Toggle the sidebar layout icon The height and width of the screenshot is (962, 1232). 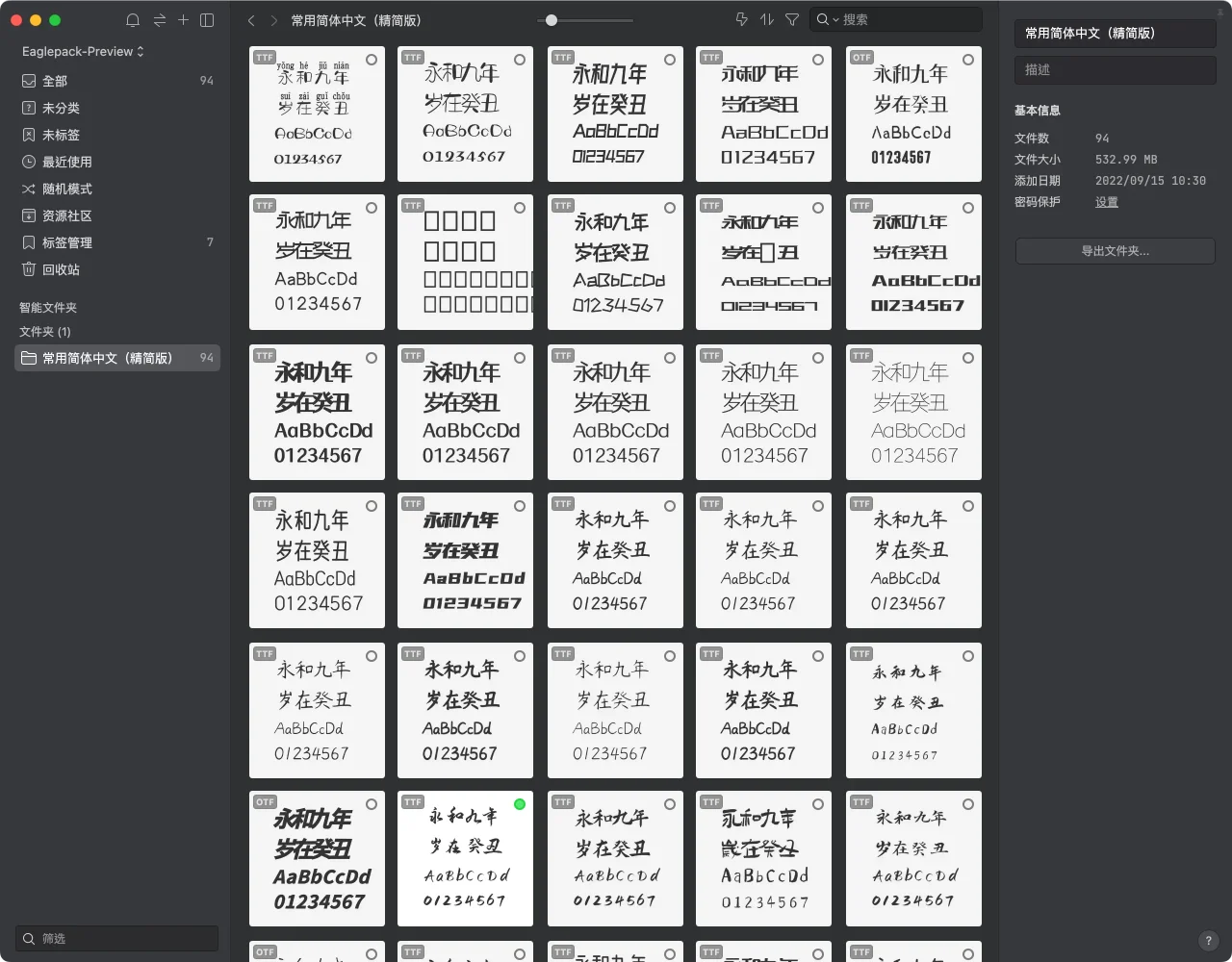(x=207, y=20)
